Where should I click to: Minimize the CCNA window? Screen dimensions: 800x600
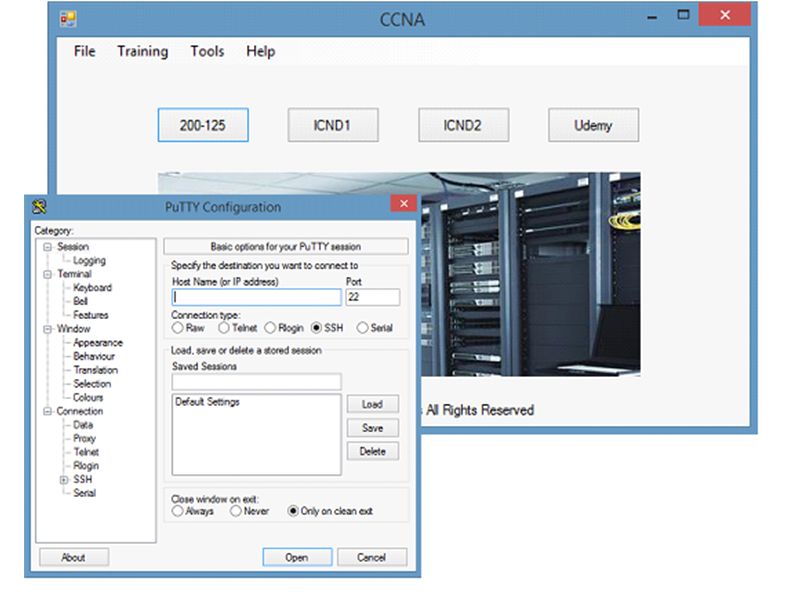(x=652, y=17)
